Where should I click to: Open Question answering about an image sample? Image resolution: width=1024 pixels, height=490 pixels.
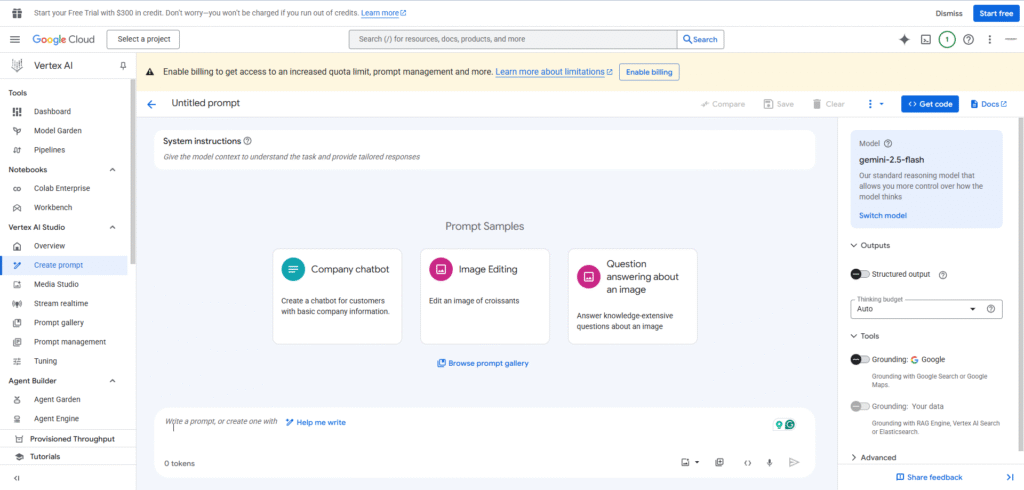point(633,296)
